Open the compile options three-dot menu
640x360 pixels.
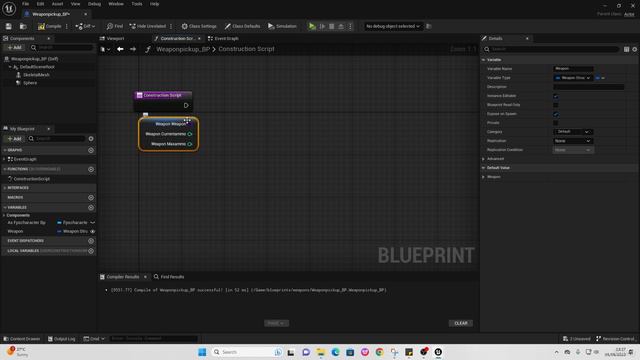point(67,26)
